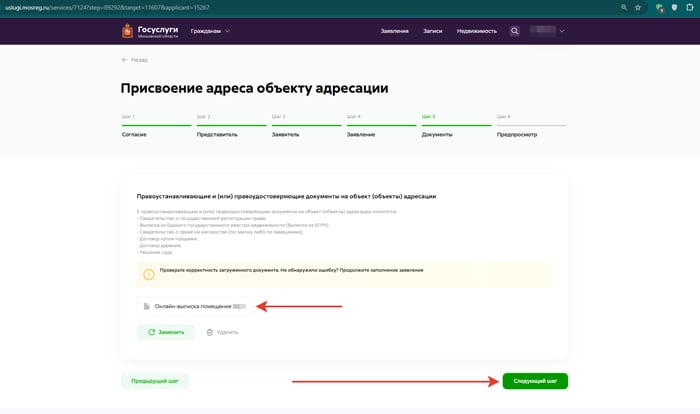Click the Предыдущий шаг button

[154, 381]
